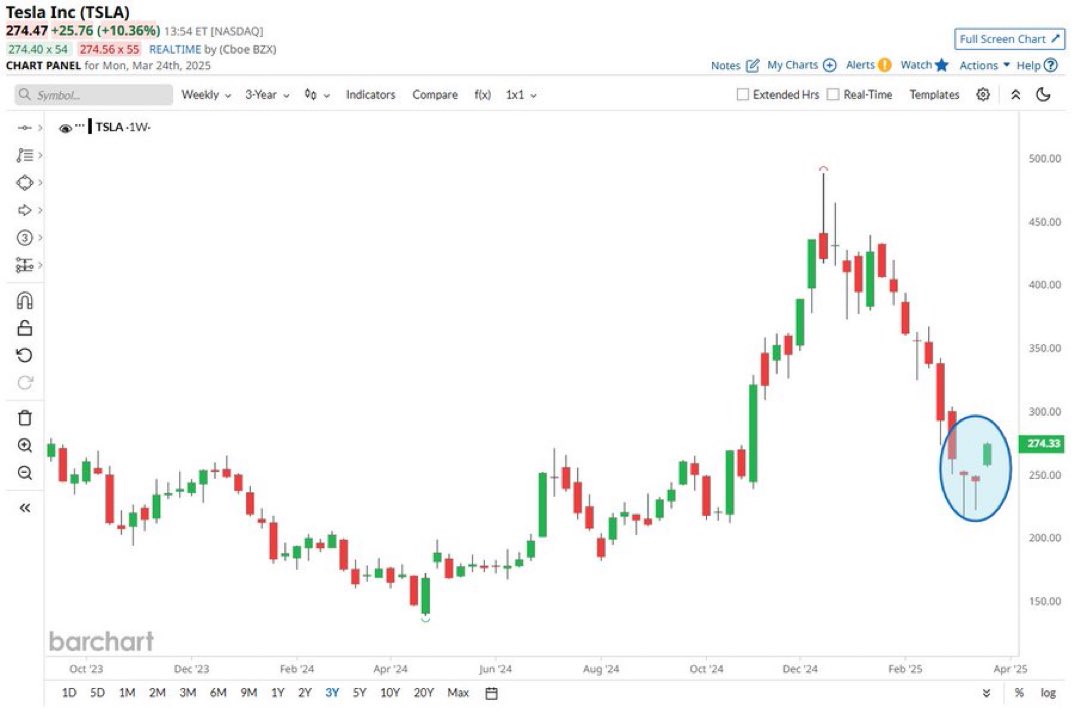This screenshot has height=713, width=1074.
Task: Select the 2M range
Action: (x=157, y=693)
